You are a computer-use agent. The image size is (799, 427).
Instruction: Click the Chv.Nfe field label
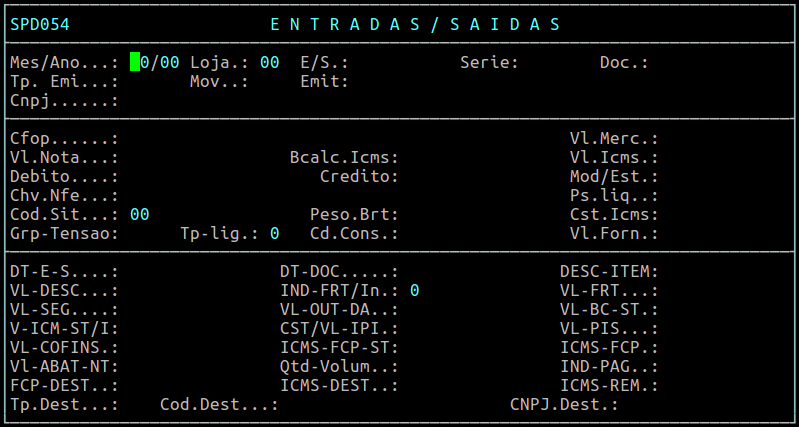[x=64, y=195]
